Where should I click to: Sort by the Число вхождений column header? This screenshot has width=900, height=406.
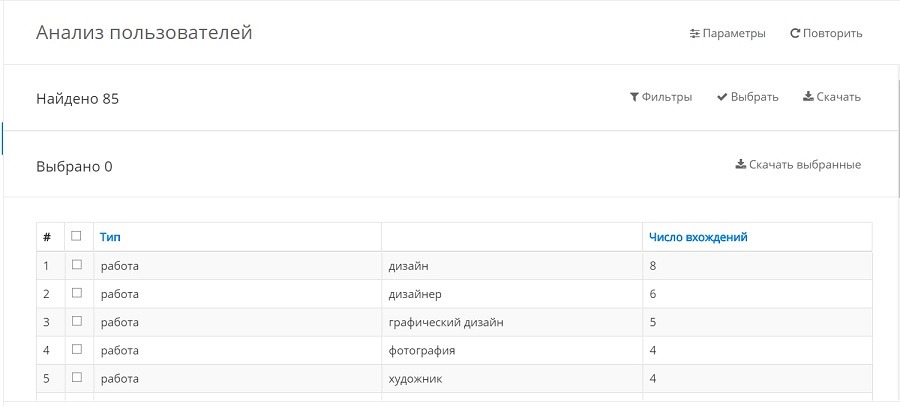698,237
